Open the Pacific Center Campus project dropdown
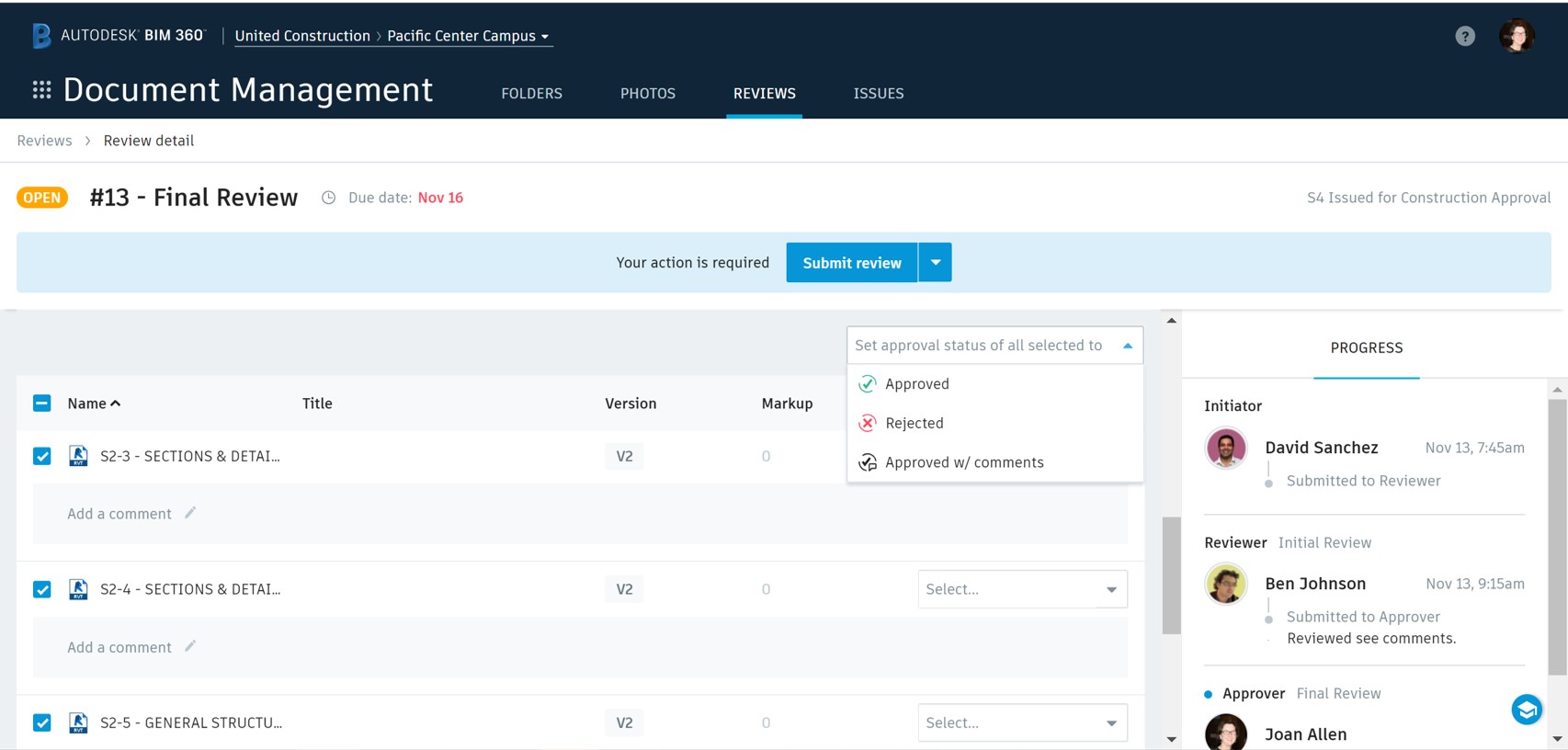1568x750 pixels. point(468,36)
